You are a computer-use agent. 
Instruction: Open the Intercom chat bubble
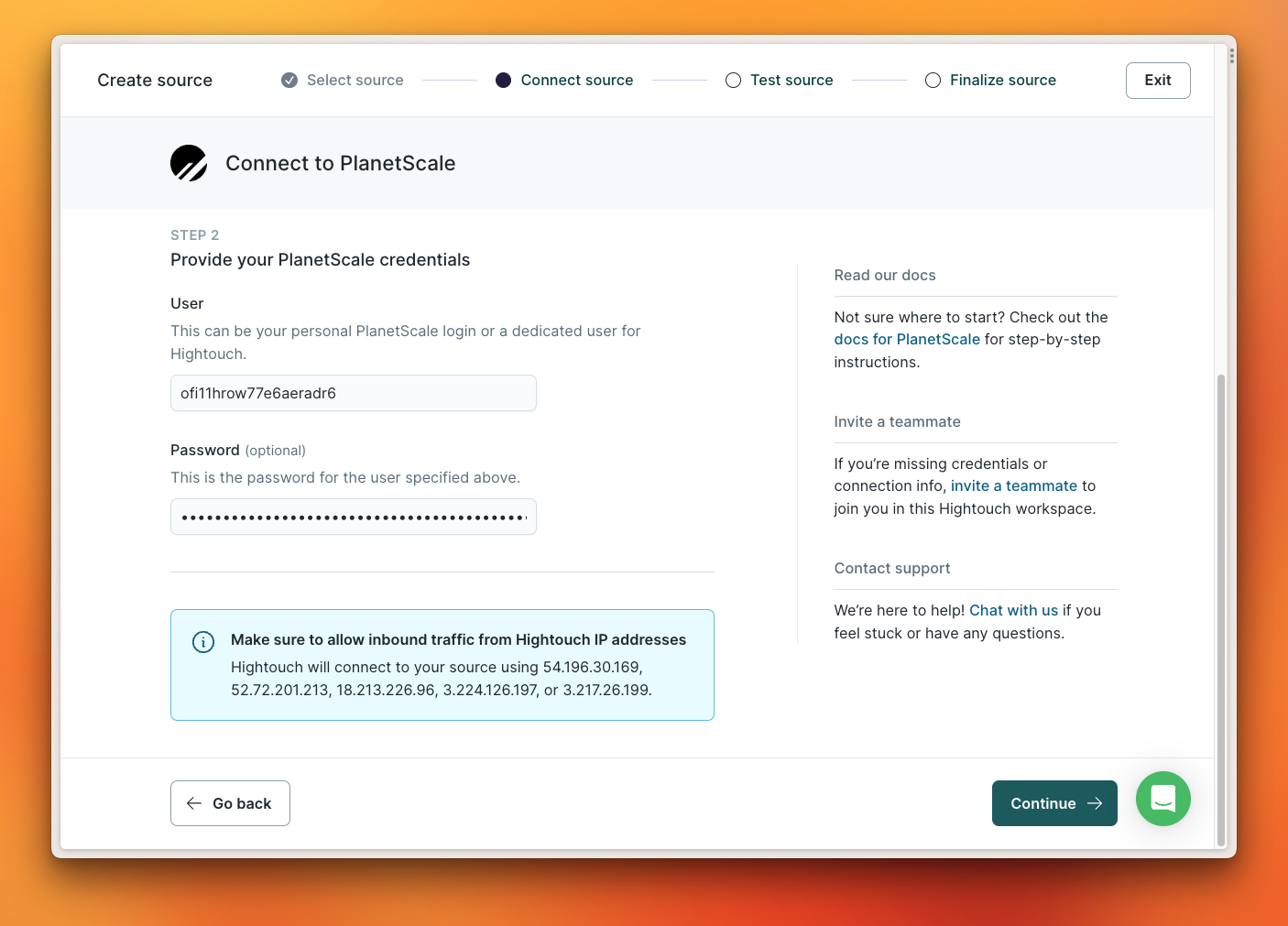[1162, 799]
